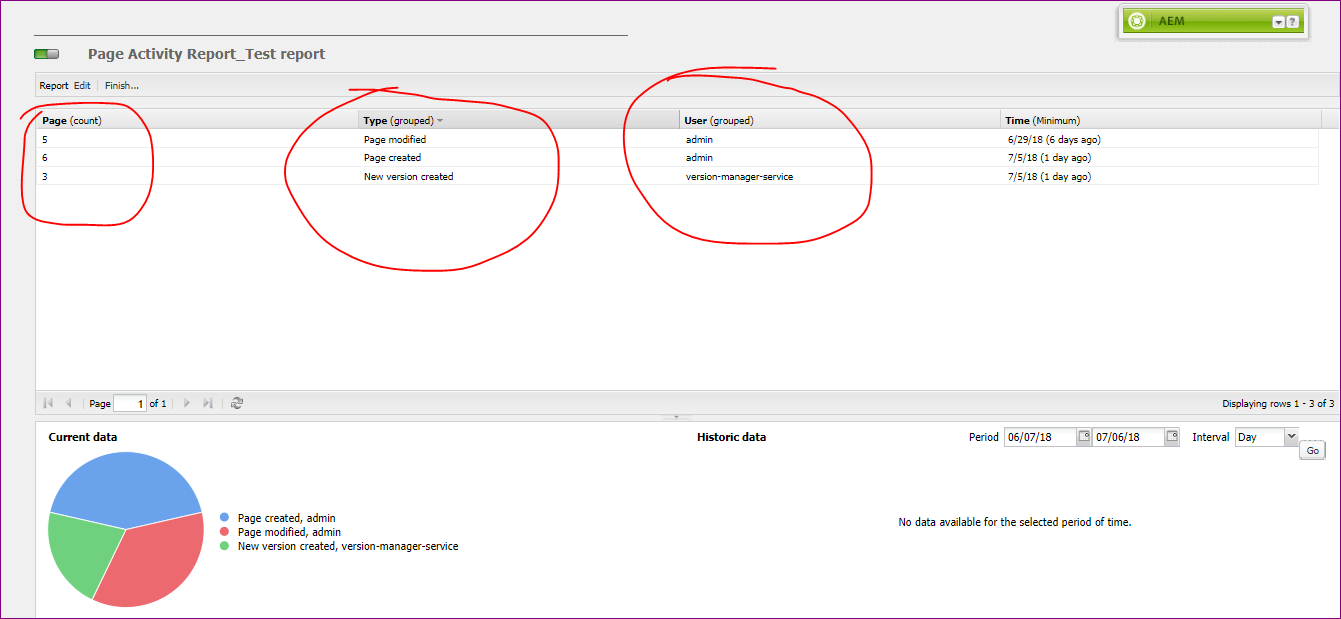The image size is (1341, 619).
Task: Jump to the last page of results
Action: coord(207,403)
